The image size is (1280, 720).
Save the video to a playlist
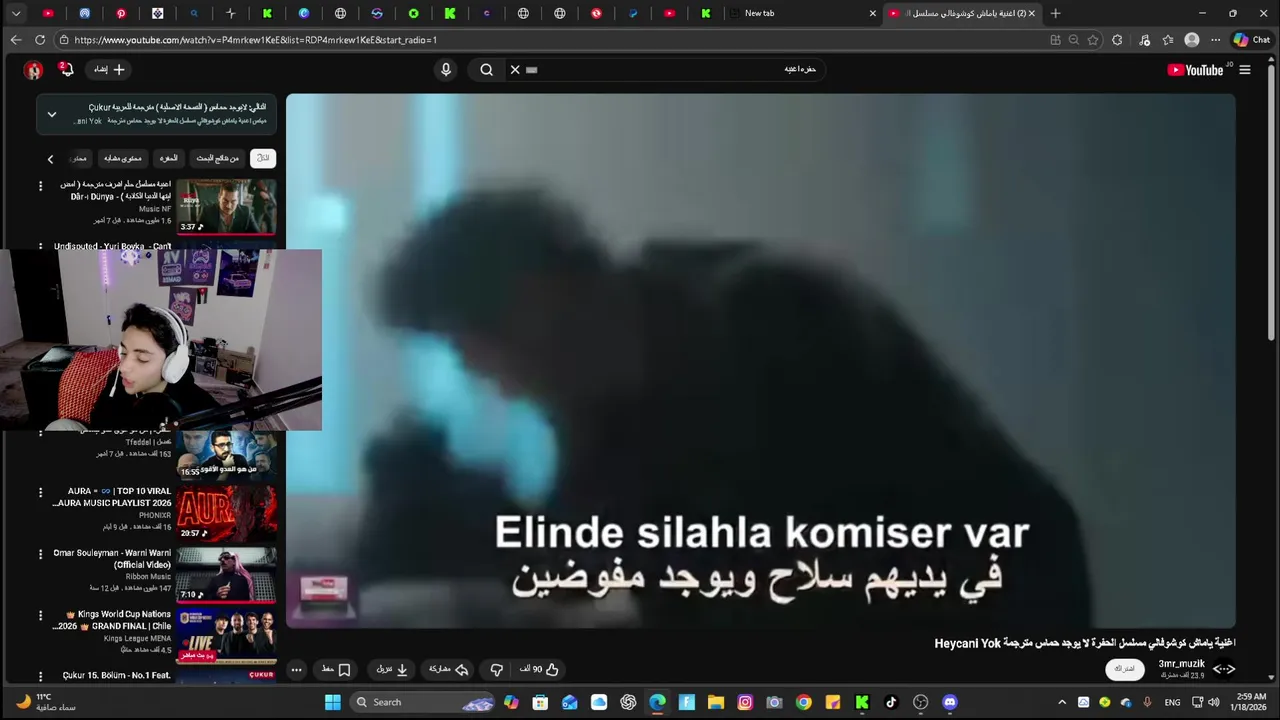[x=336, y=669]
